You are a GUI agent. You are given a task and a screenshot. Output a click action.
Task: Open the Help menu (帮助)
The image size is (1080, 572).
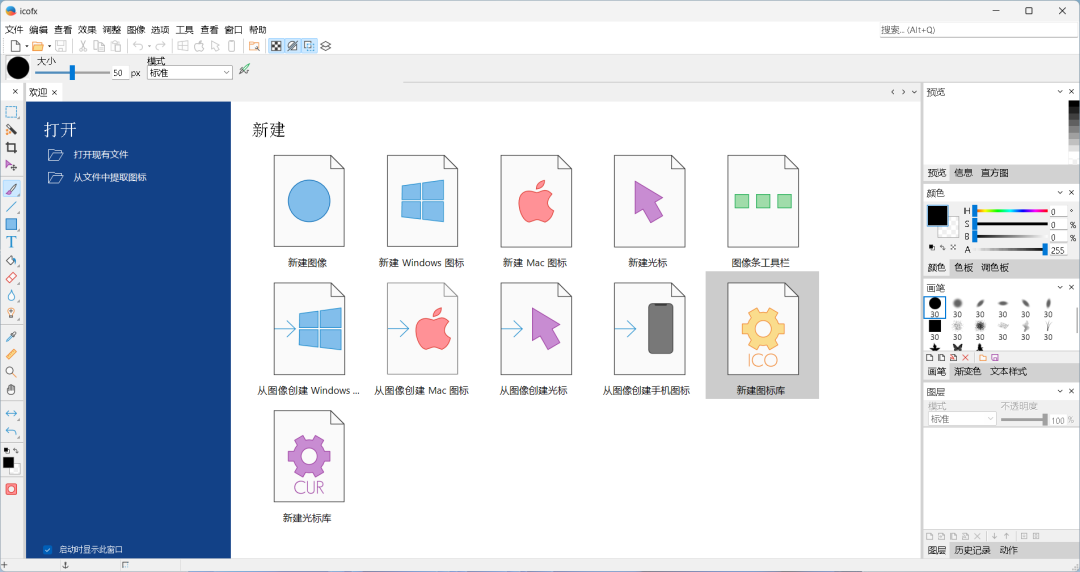tap(258, 30)
